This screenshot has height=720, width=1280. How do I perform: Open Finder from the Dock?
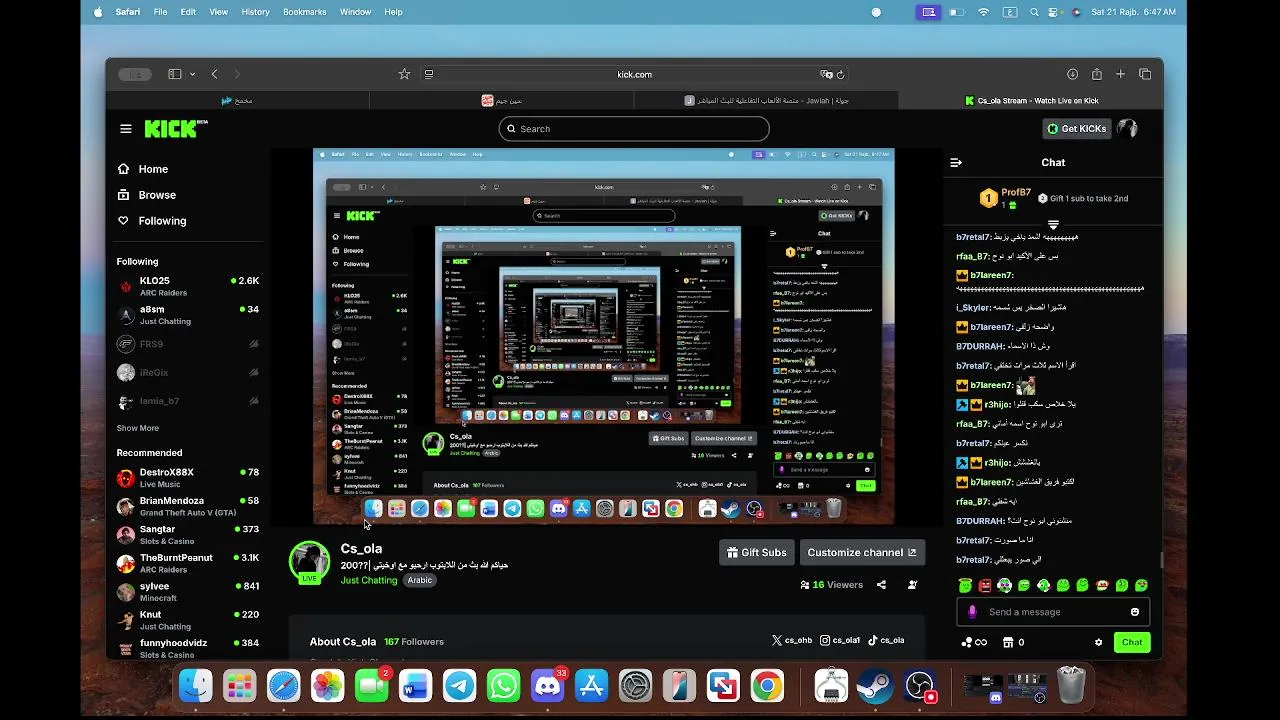196,686
